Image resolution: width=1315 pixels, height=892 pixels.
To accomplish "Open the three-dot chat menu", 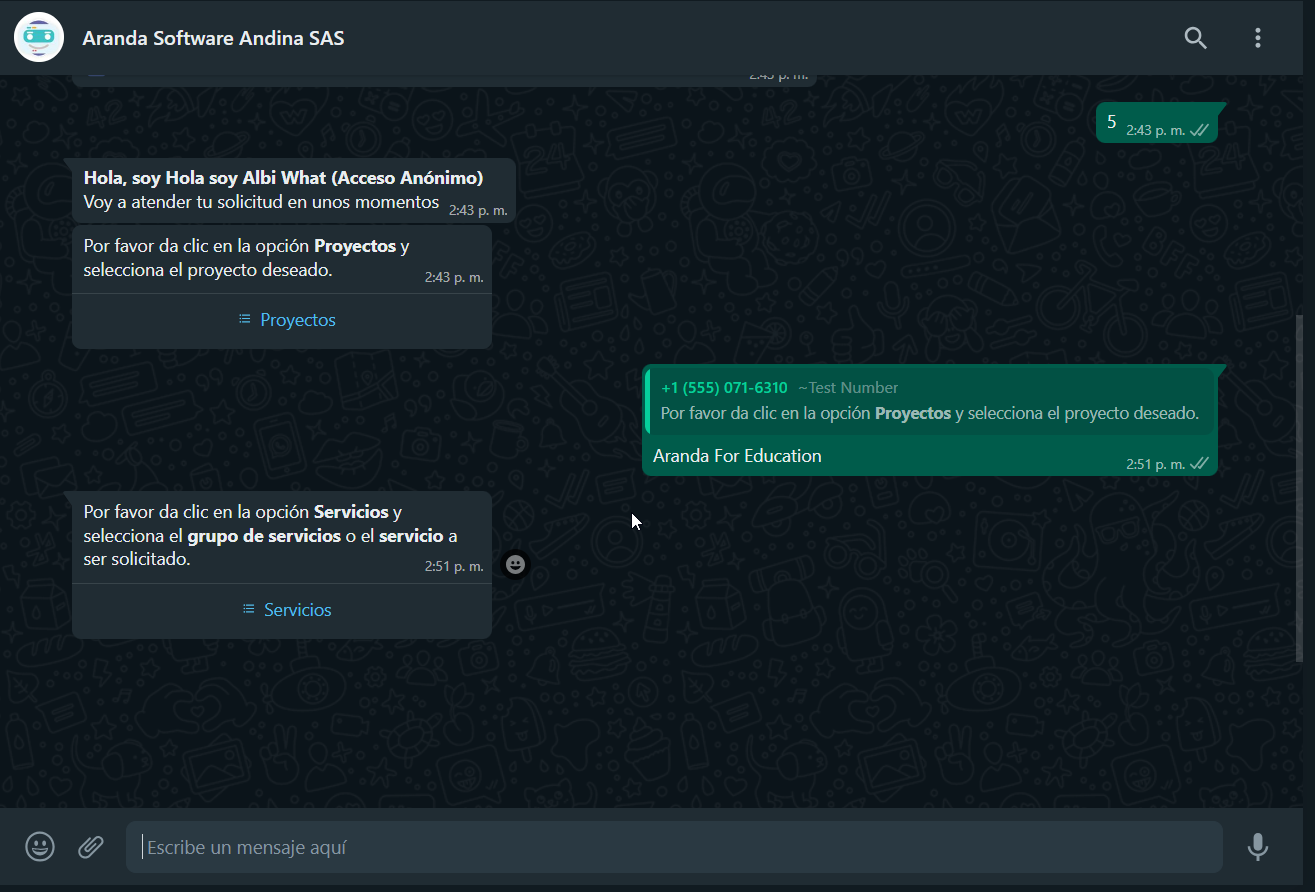I will [1257, 38].
